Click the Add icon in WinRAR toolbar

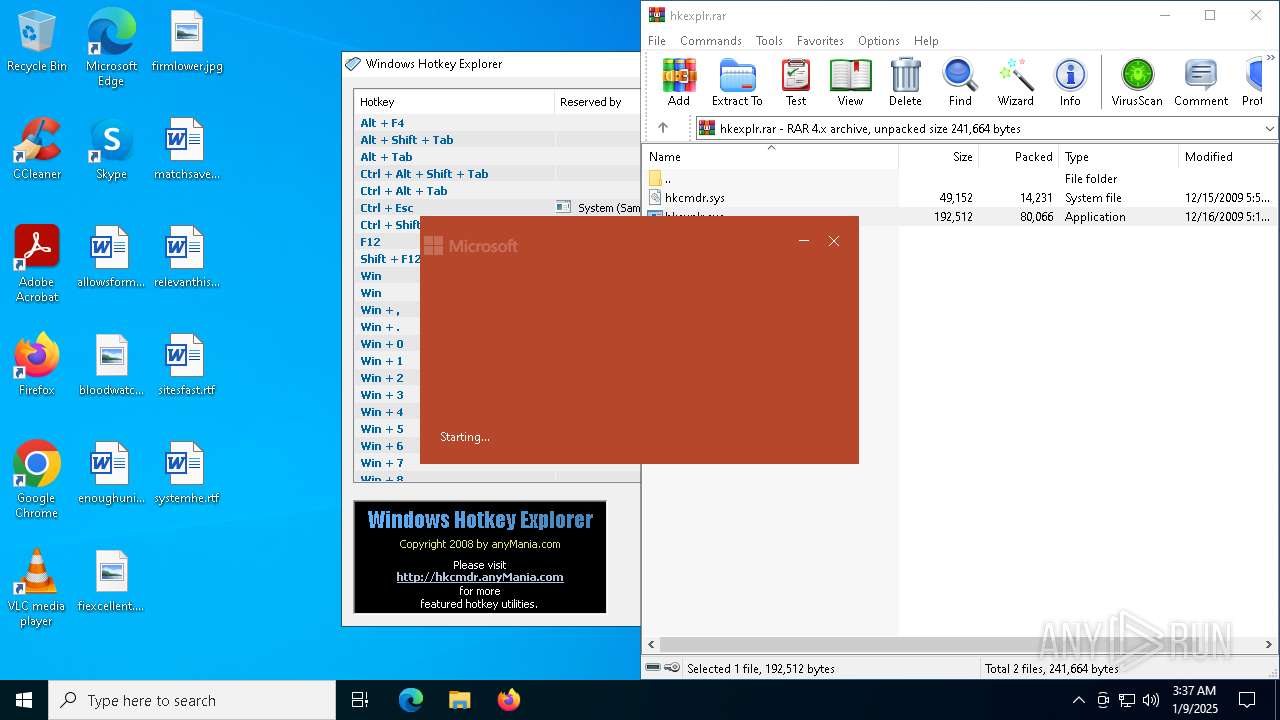(679, 82)
